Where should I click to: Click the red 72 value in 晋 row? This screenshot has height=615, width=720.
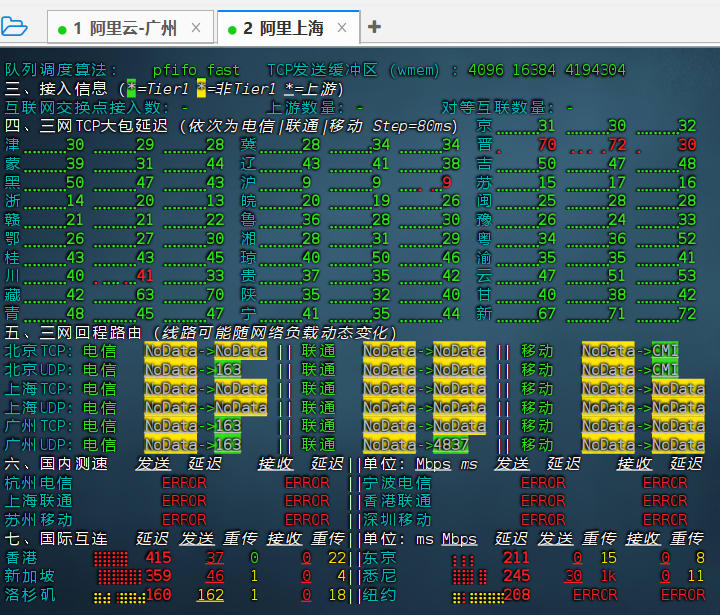click(x=617, y=145)
